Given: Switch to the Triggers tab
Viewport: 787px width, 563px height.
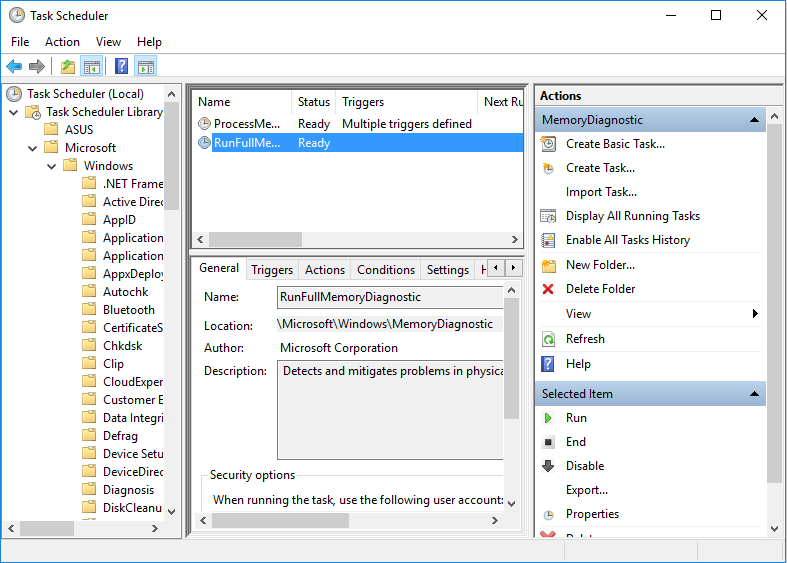Looking at the screenshot, I should (272, 270).
